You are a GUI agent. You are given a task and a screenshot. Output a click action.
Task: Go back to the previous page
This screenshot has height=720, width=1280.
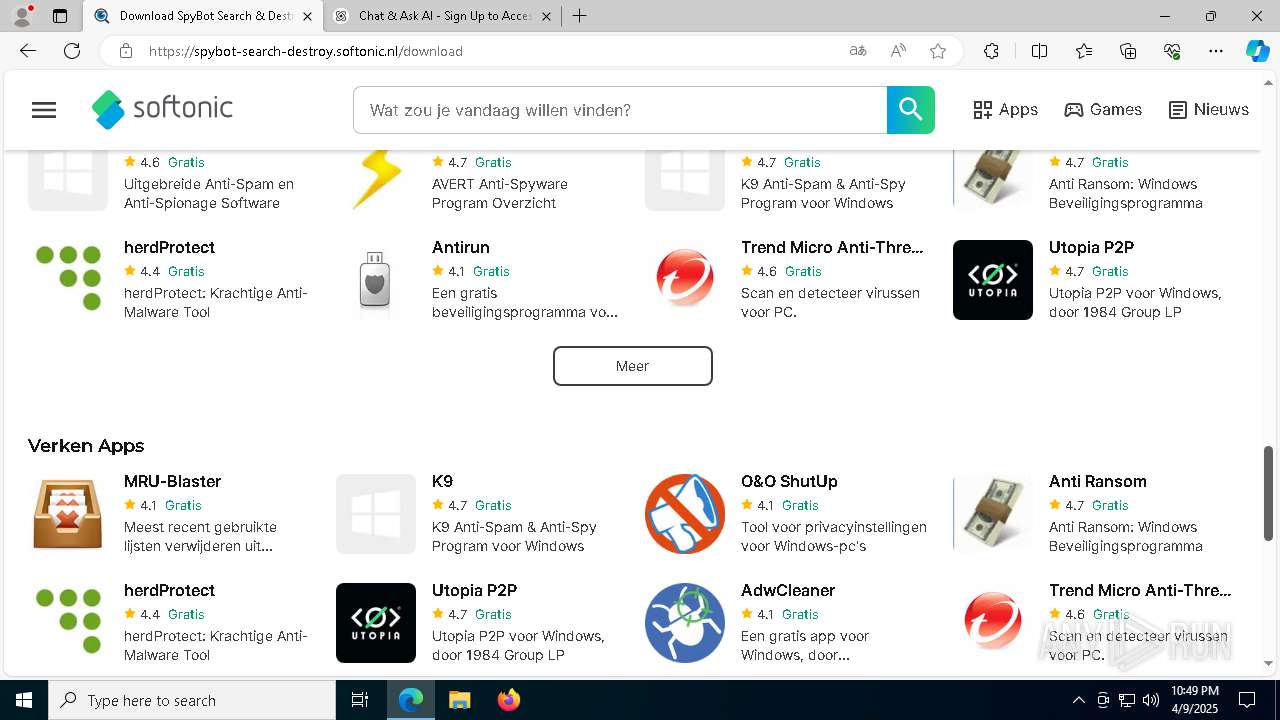pos(28,51)
